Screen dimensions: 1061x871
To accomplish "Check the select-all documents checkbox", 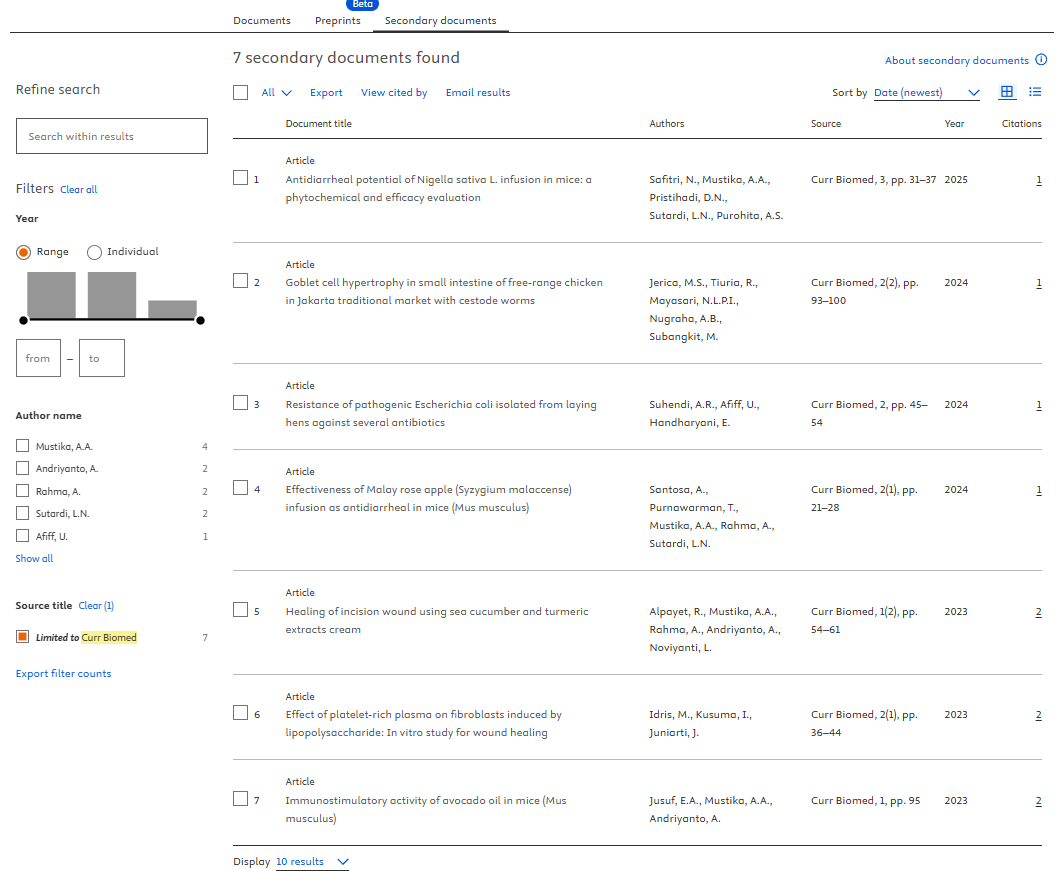I will pos(240,92).
